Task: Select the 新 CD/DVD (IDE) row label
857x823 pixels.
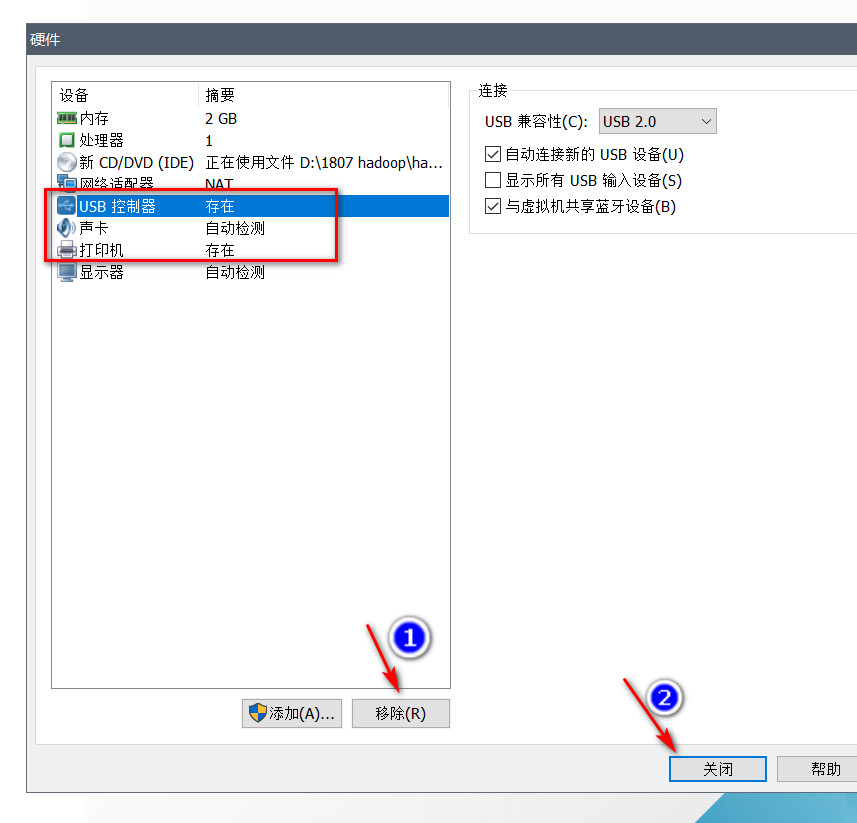Action: click(x=137, y=162)
